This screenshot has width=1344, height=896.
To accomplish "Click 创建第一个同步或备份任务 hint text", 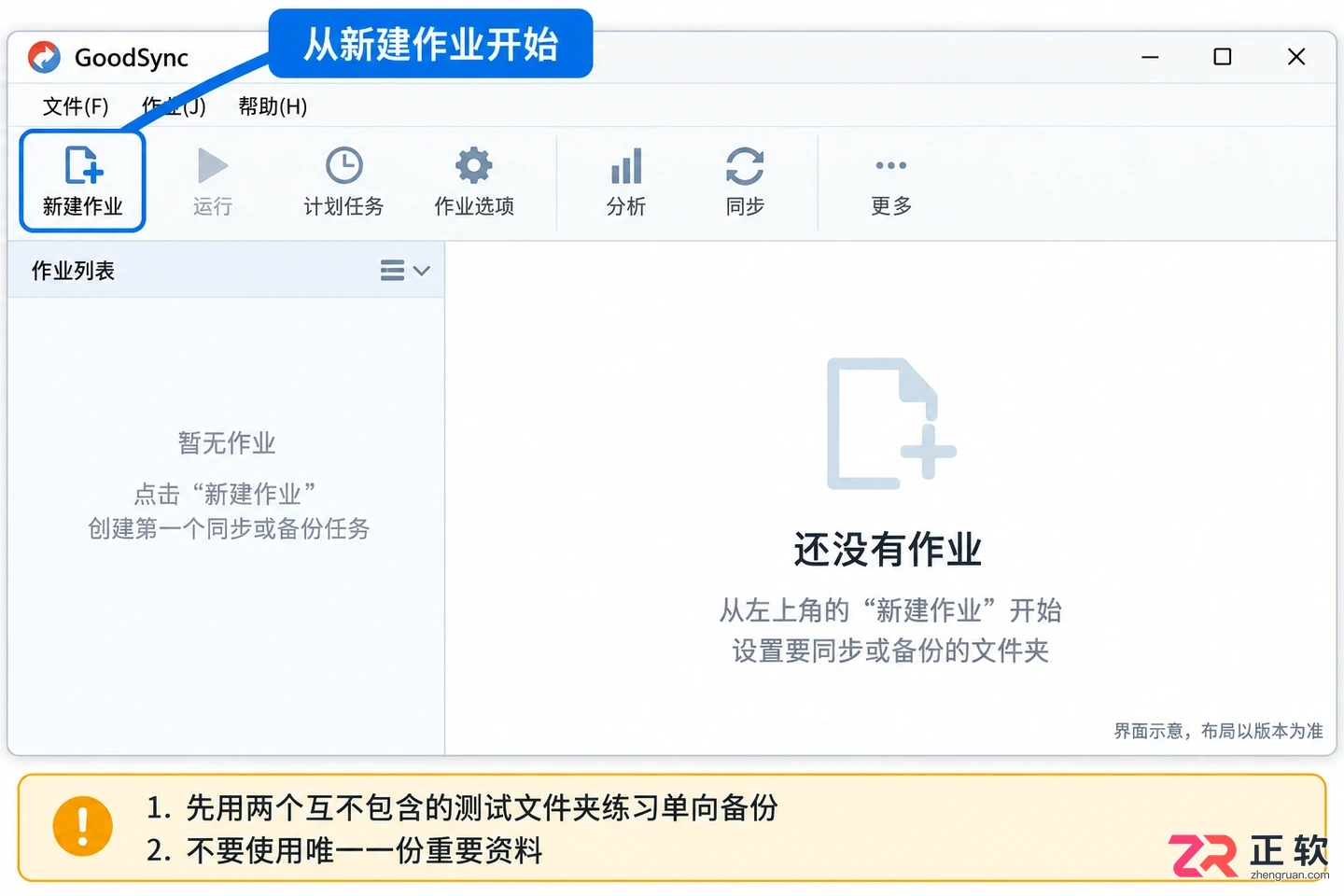I will [x=229, y=528].
